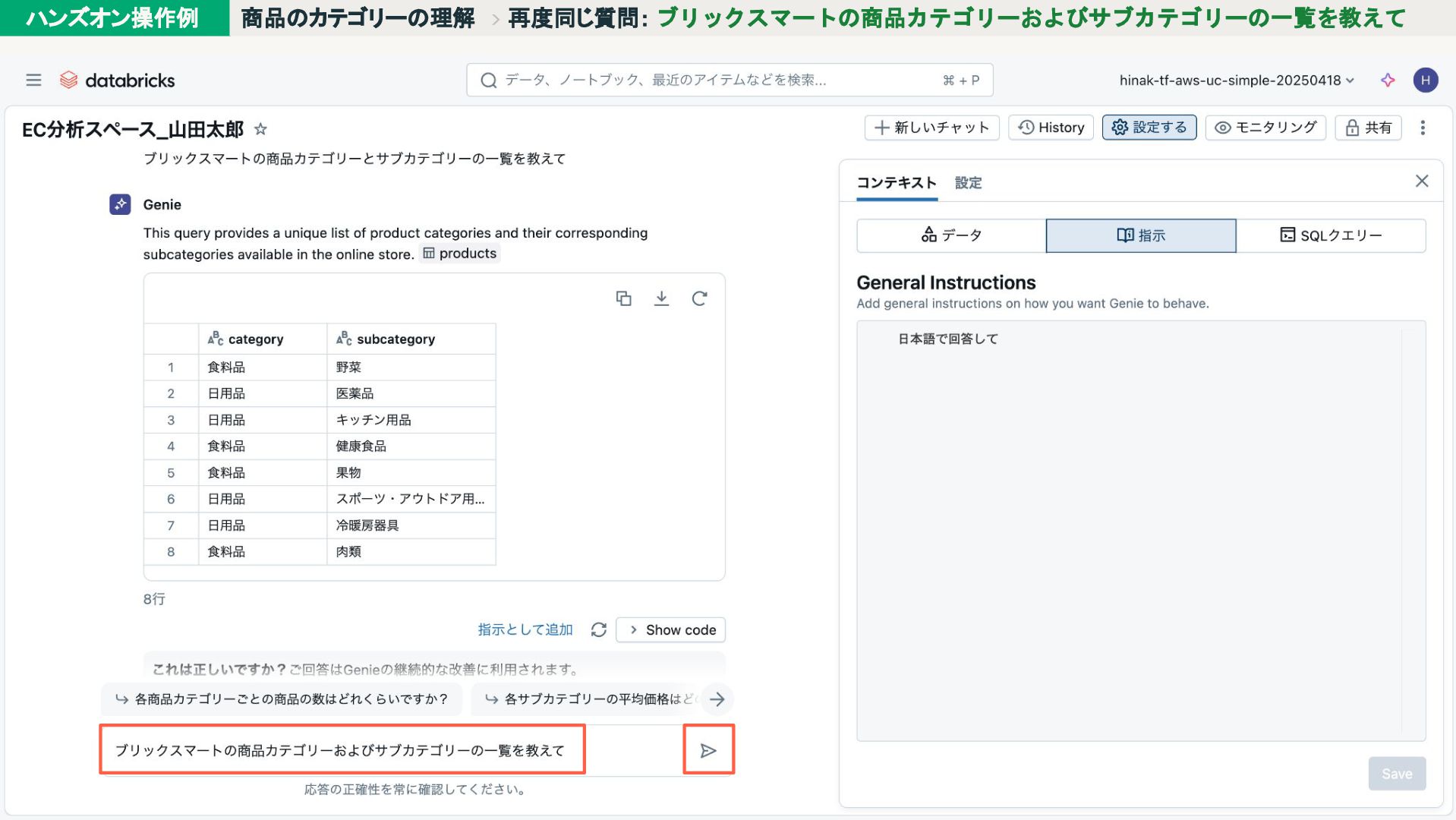This screenshot has width=1456, height=820.
Task: Sort by the subcategory column header
Action: 411,339
